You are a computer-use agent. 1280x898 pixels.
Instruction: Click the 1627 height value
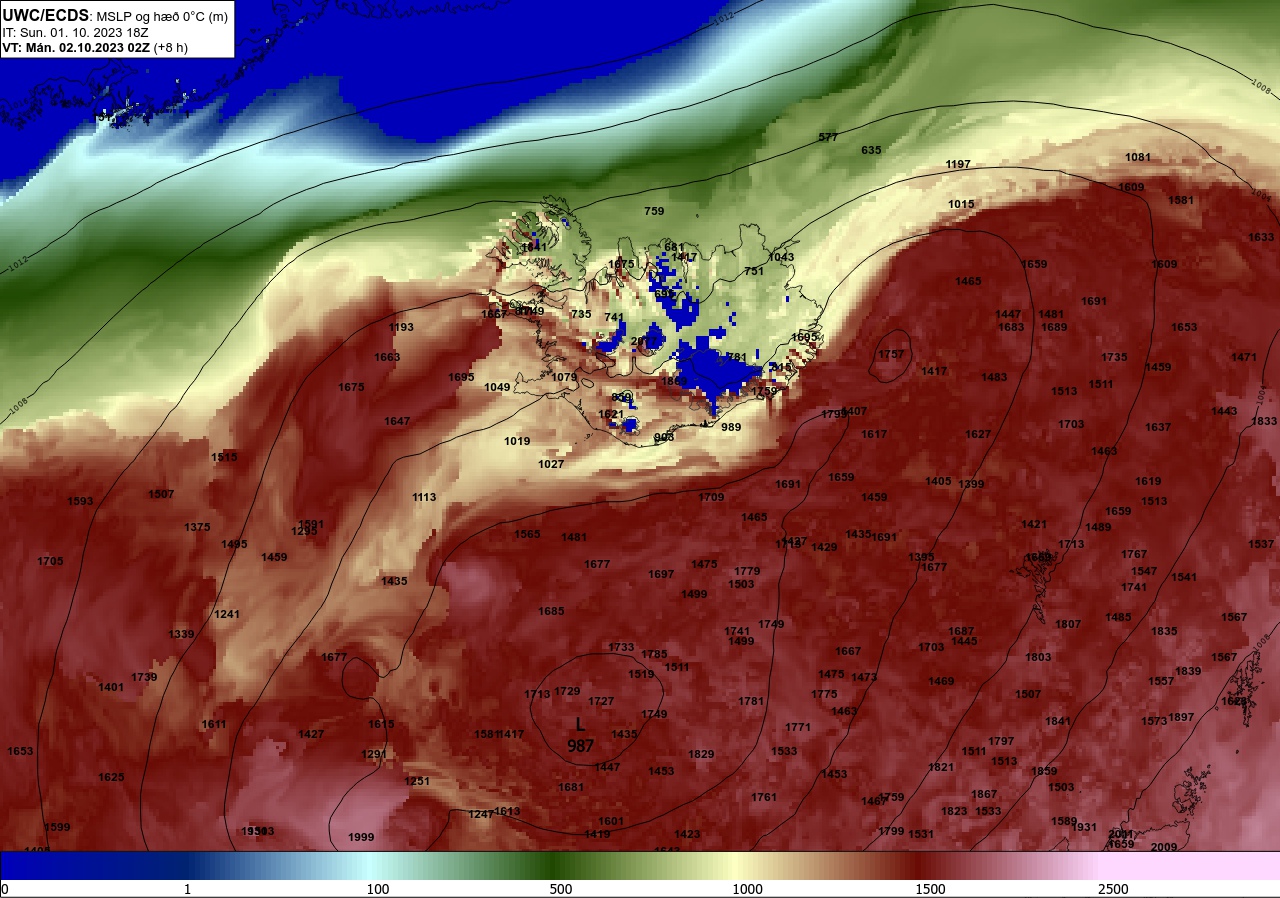(978, 434)
